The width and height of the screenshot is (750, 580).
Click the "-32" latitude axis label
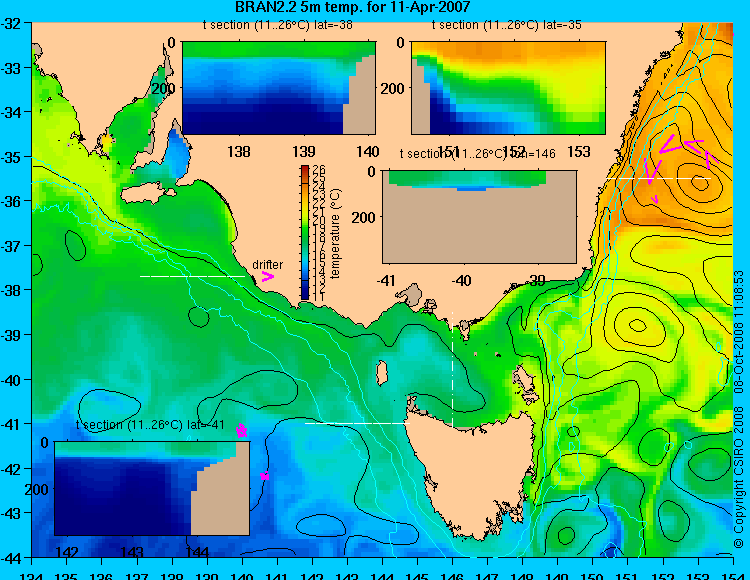point(11,23)
